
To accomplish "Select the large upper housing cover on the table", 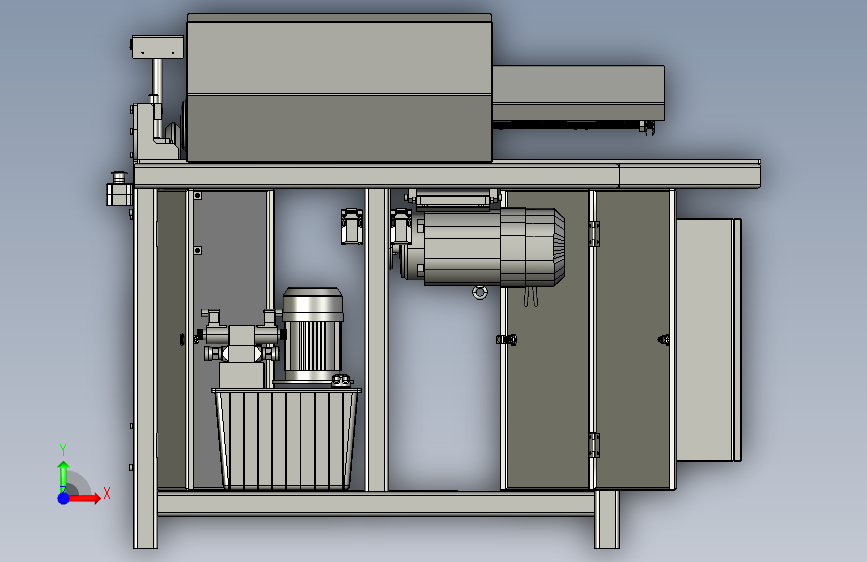I will (340, 89).
